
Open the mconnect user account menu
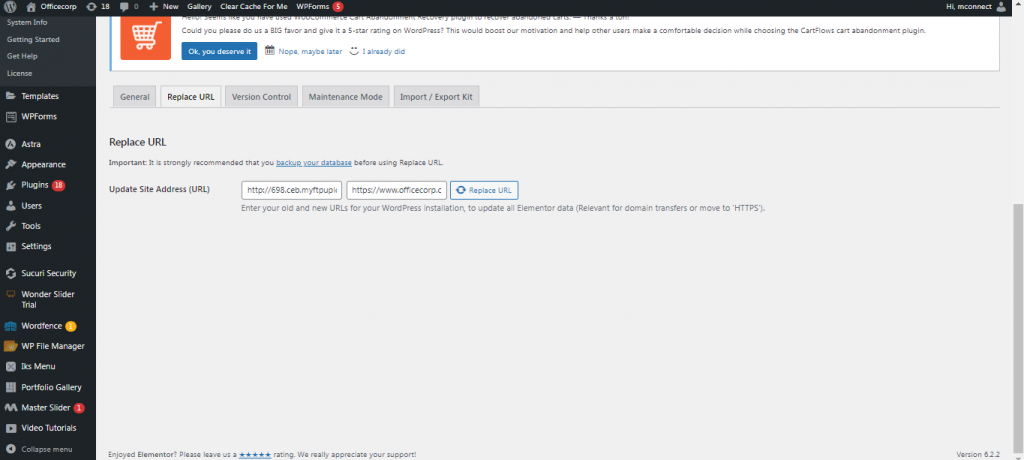[x=974, y=6]
